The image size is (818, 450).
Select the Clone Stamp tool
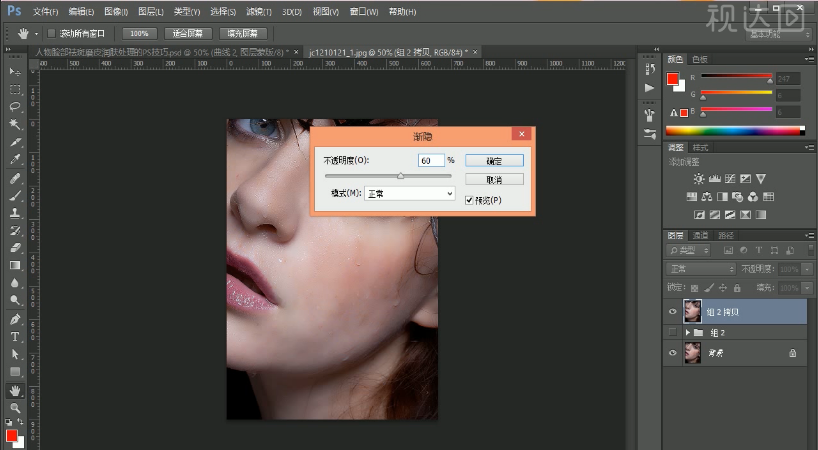click(15, 213)
